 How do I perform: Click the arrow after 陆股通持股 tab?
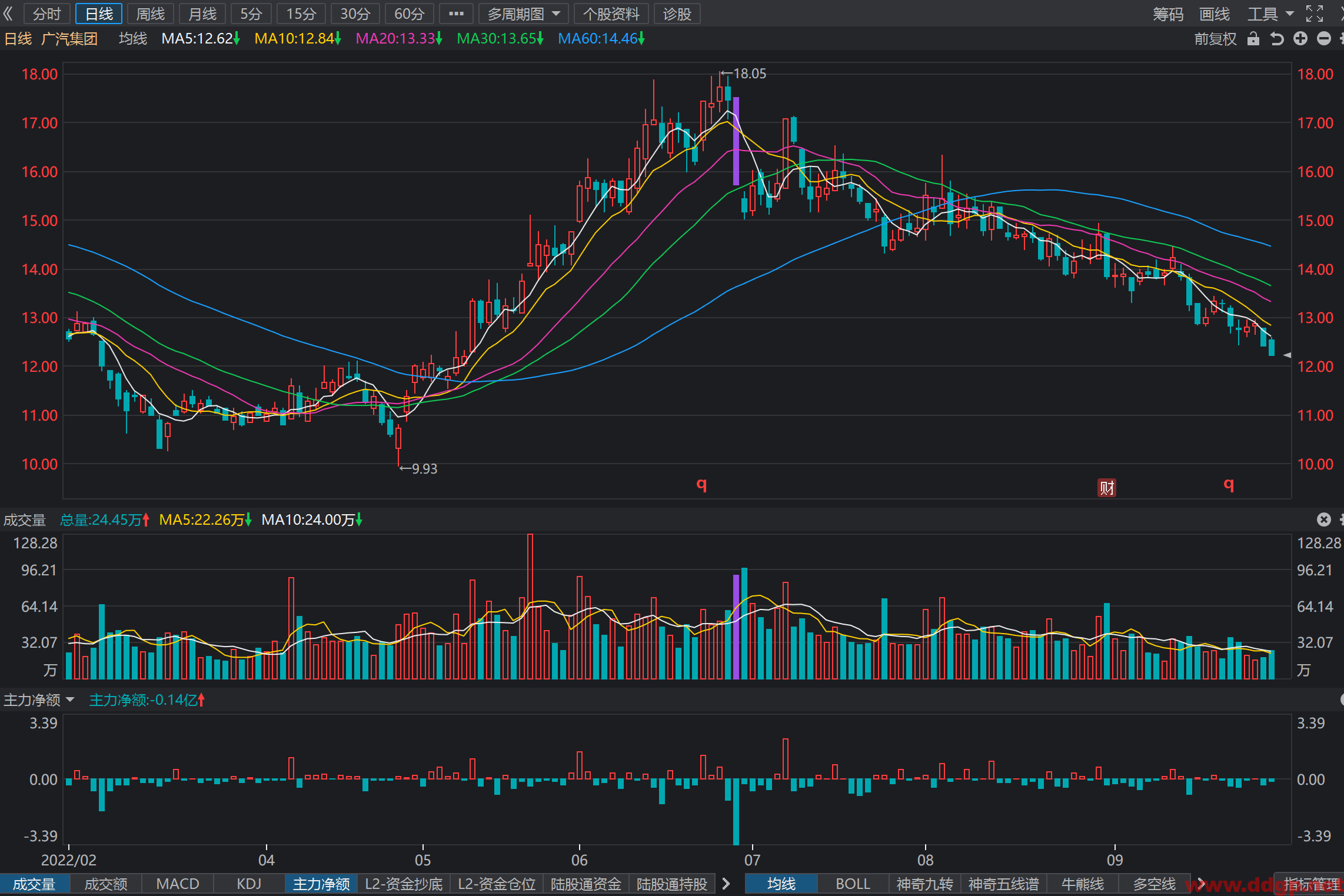726,884
